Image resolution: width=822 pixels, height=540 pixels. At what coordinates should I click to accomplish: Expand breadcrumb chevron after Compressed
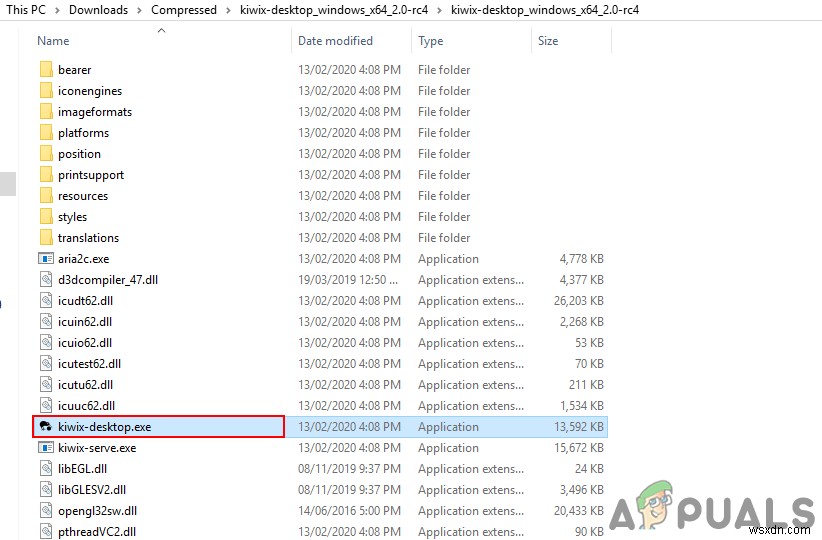229,10
